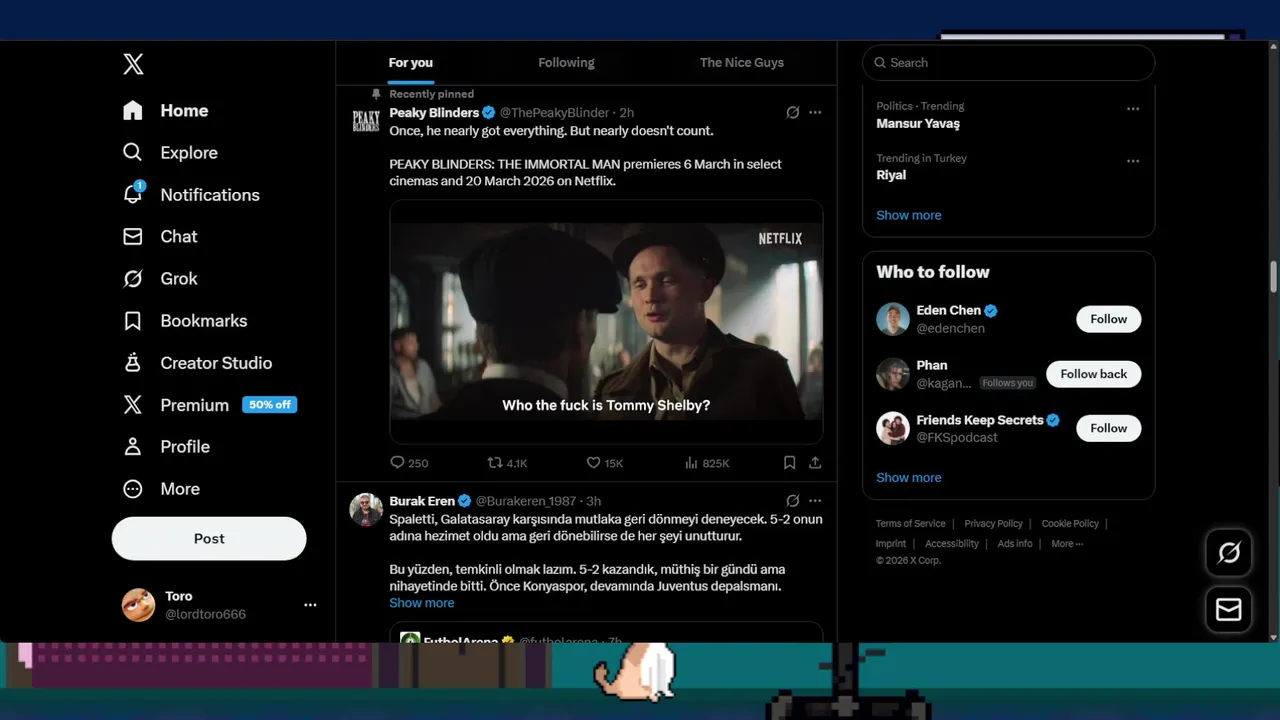The image size is (1280, 720).
Task: Click Eden Chen's avatar
Action: click(893, 319)
